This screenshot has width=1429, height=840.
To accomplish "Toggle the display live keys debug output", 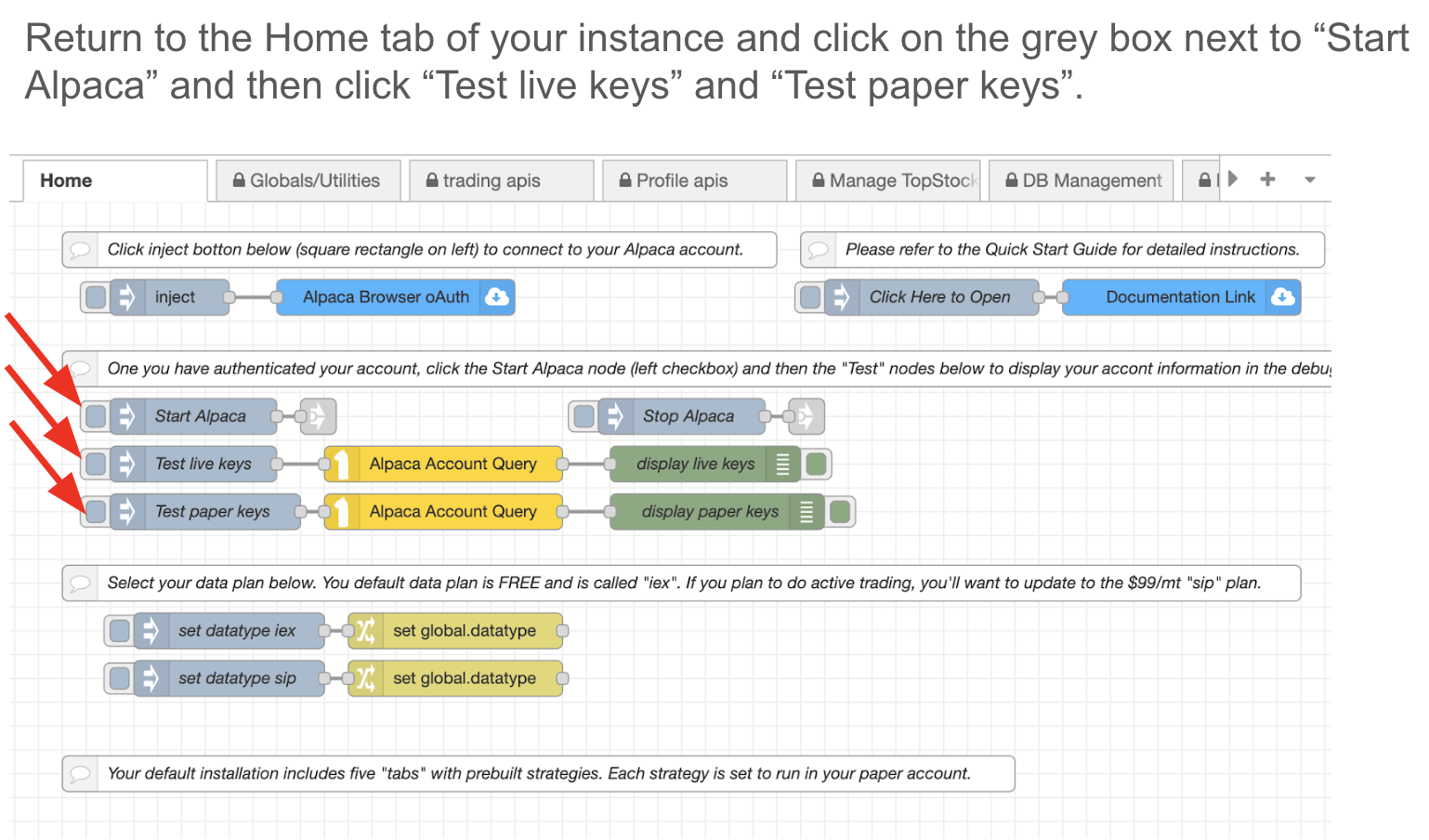I will tap(817, 464).
